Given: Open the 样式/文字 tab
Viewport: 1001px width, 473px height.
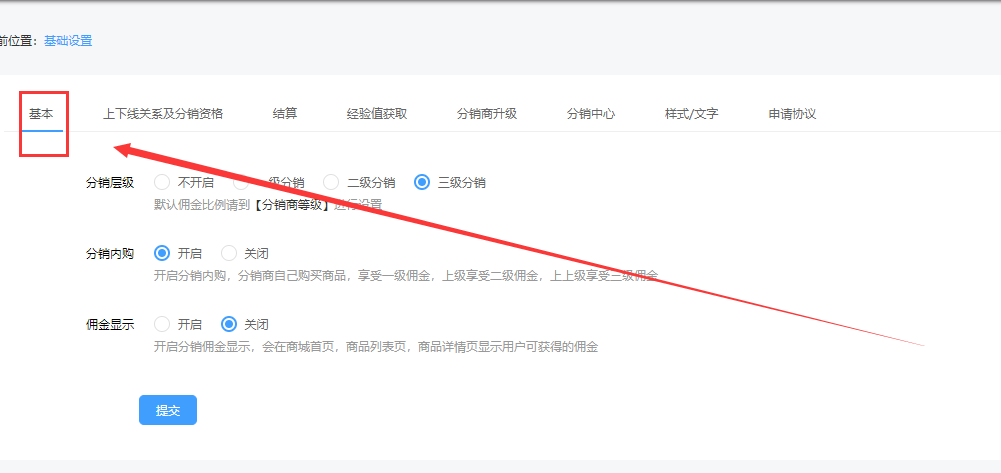Looking at the screenshot, I should click(x=692, y=114).
